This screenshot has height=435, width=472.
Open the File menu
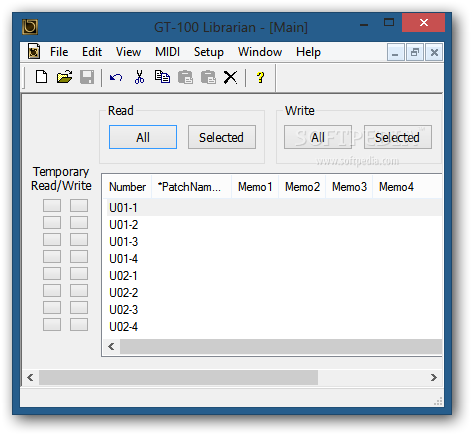[59, 52]
